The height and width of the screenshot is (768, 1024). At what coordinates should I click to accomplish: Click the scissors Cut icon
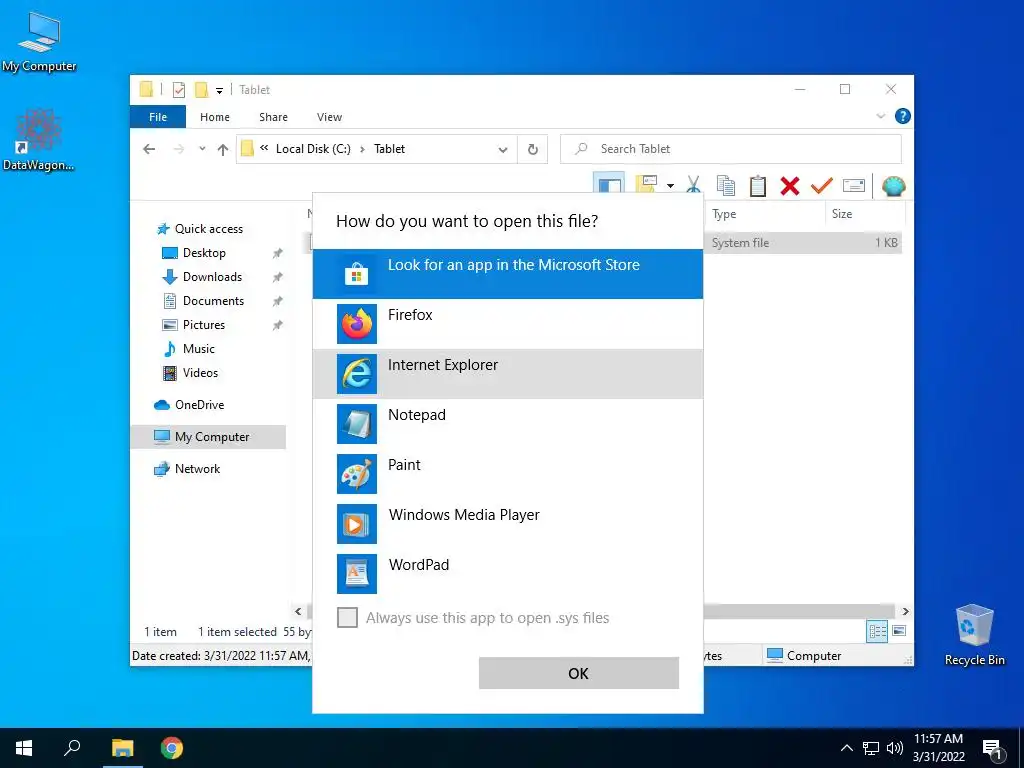694,185
